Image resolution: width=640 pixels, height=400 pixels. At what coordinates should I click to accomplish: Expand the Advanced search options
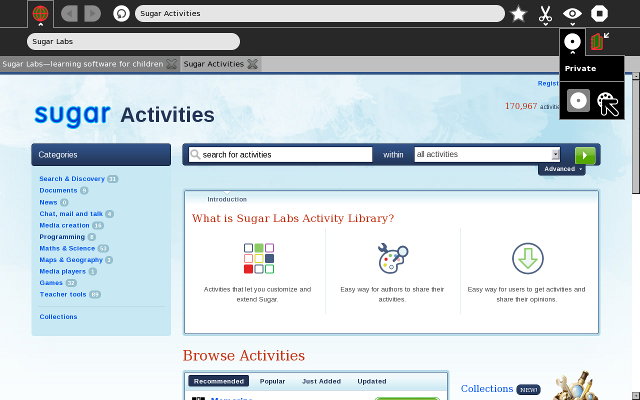[x=561, y=170]
